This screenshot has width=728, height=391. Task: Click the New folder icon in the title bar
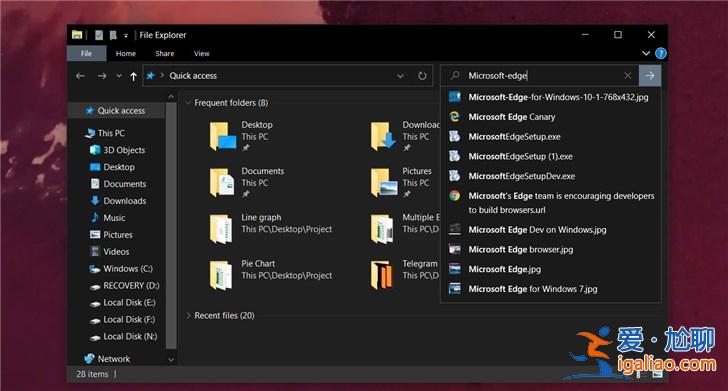(x=113, y=35)
